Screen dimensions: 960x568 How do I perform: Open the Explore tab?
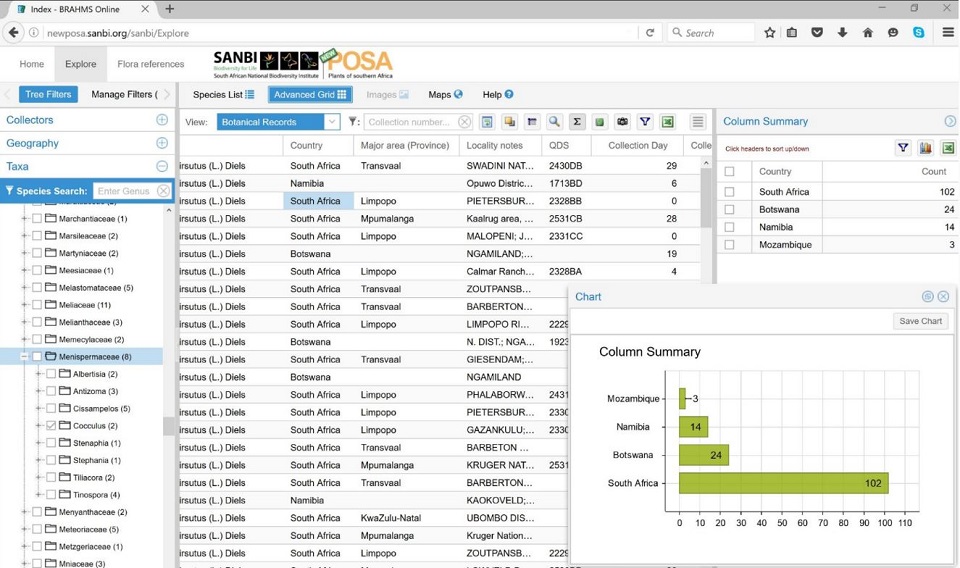pyautogui.click(x=81, y=64)
